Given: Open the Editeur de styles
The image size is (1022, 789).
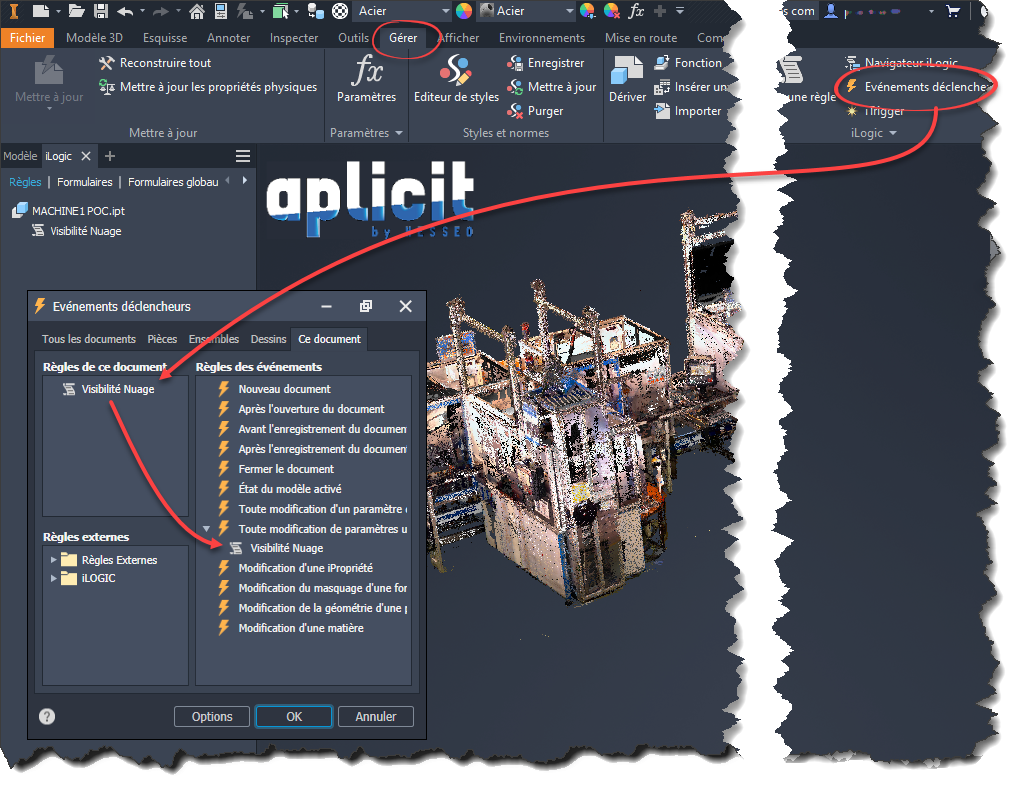Looking at the screenshot, I should pos(456,79).
